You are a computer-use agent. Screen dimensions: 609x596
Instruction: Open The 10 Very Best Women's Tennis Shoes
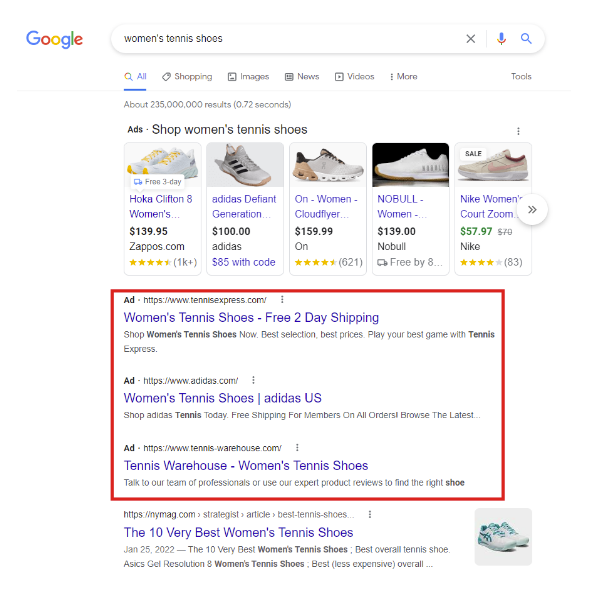(x=238, y=532)
